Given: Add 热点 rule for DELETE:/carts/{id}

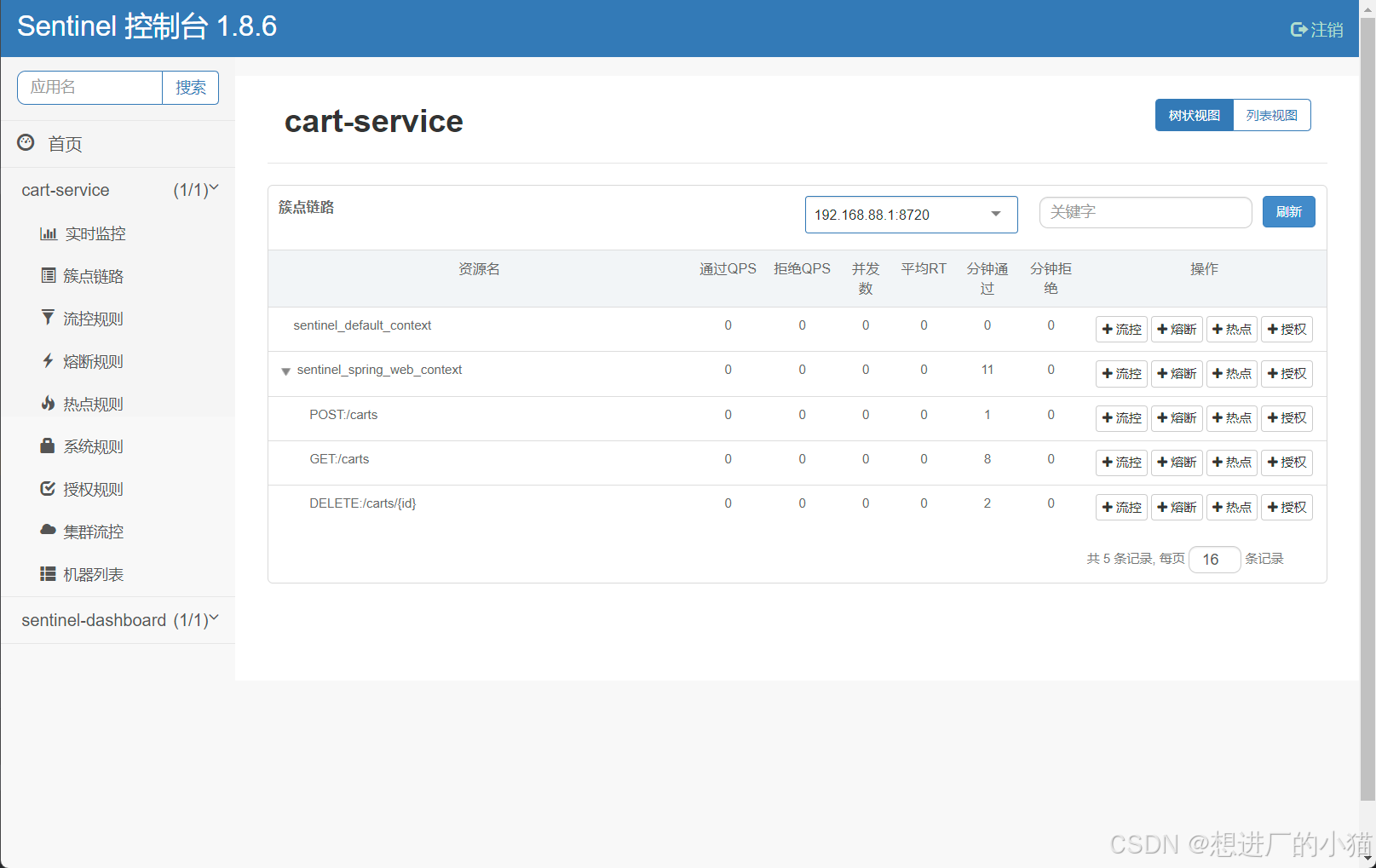Looking at the screenshot, I should (1232, 508).
